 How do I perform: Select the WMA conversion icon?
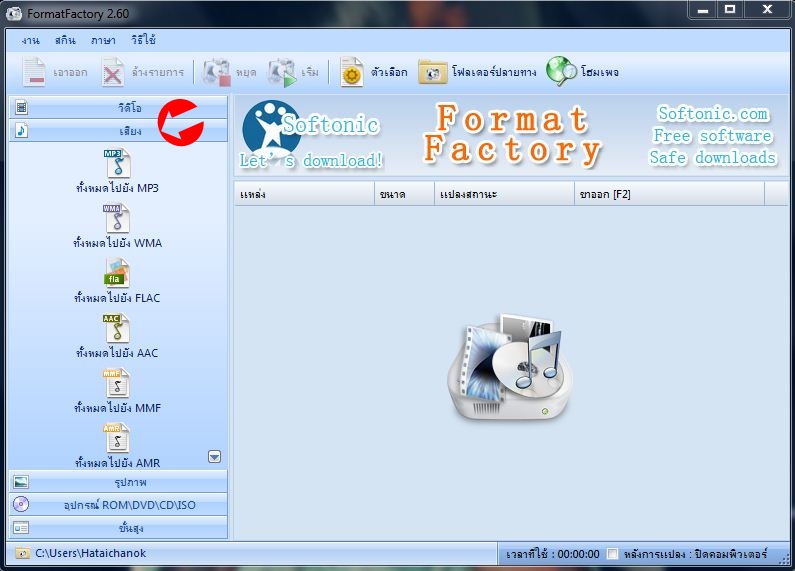pyautogui.click(x=117, y=218)
